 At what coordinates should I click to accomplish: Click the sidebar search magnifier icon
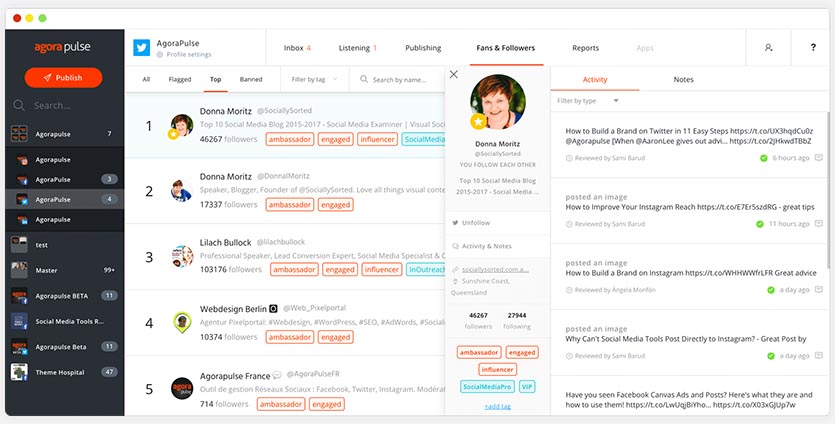[x=19, y=105]
